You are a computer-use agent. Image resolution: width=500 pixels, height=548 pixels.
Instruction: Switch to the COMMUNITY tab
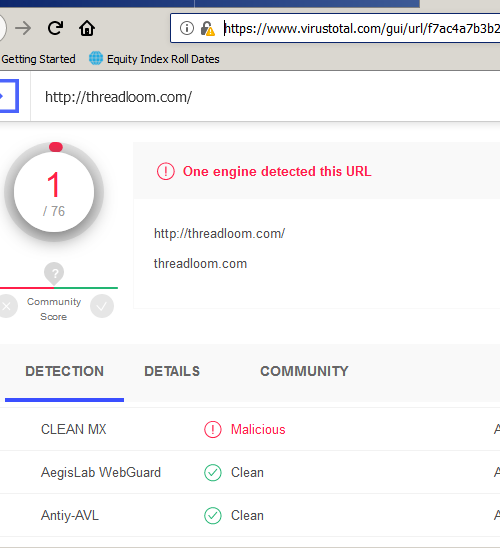click(x=304, y=371)
